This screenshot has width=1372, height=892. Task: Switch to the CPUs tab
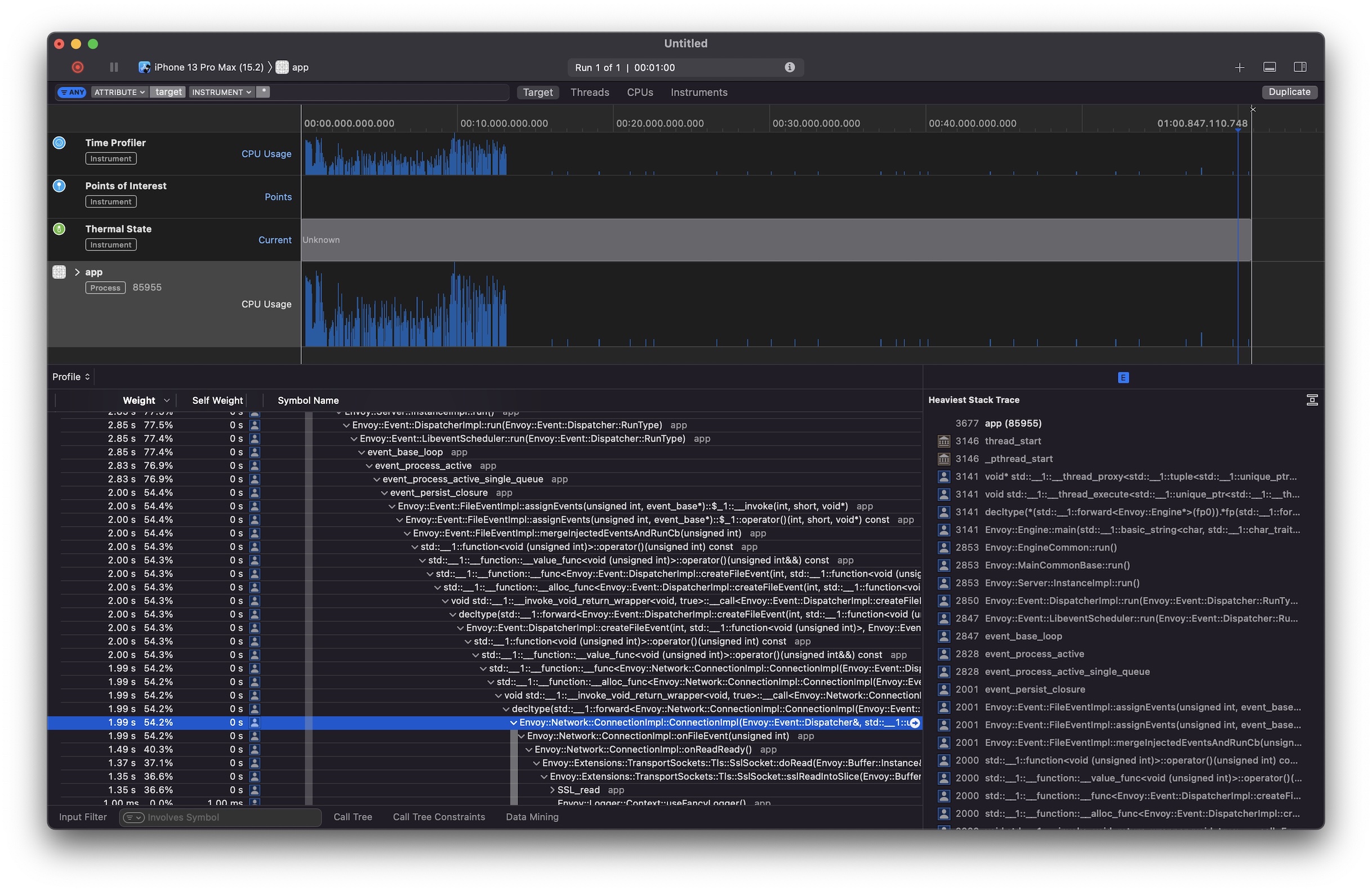[x=639, y=92]
